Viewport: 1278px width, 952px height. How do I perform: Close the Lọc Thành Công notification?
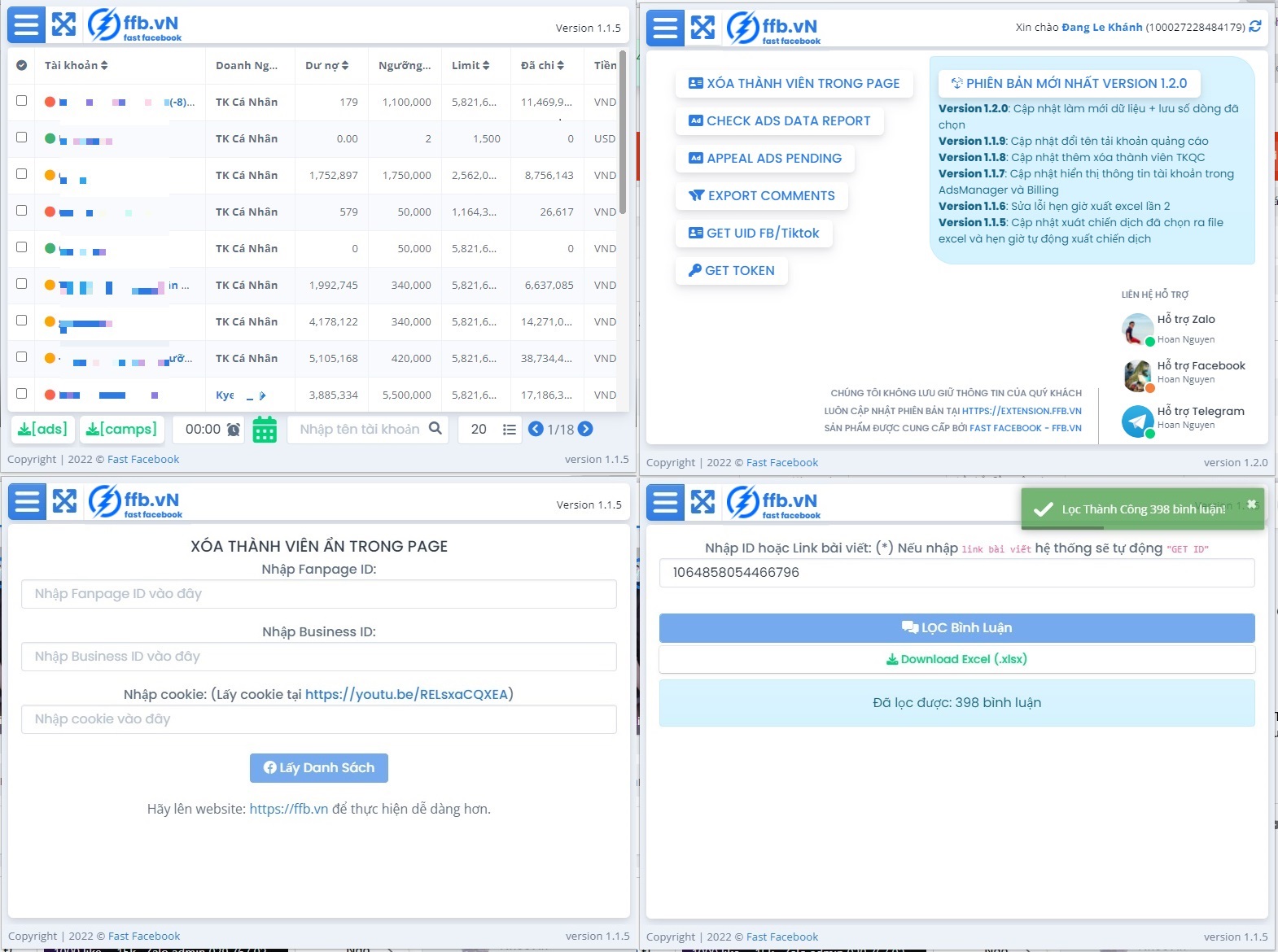pyautogui.click(x=1251, y=504)
